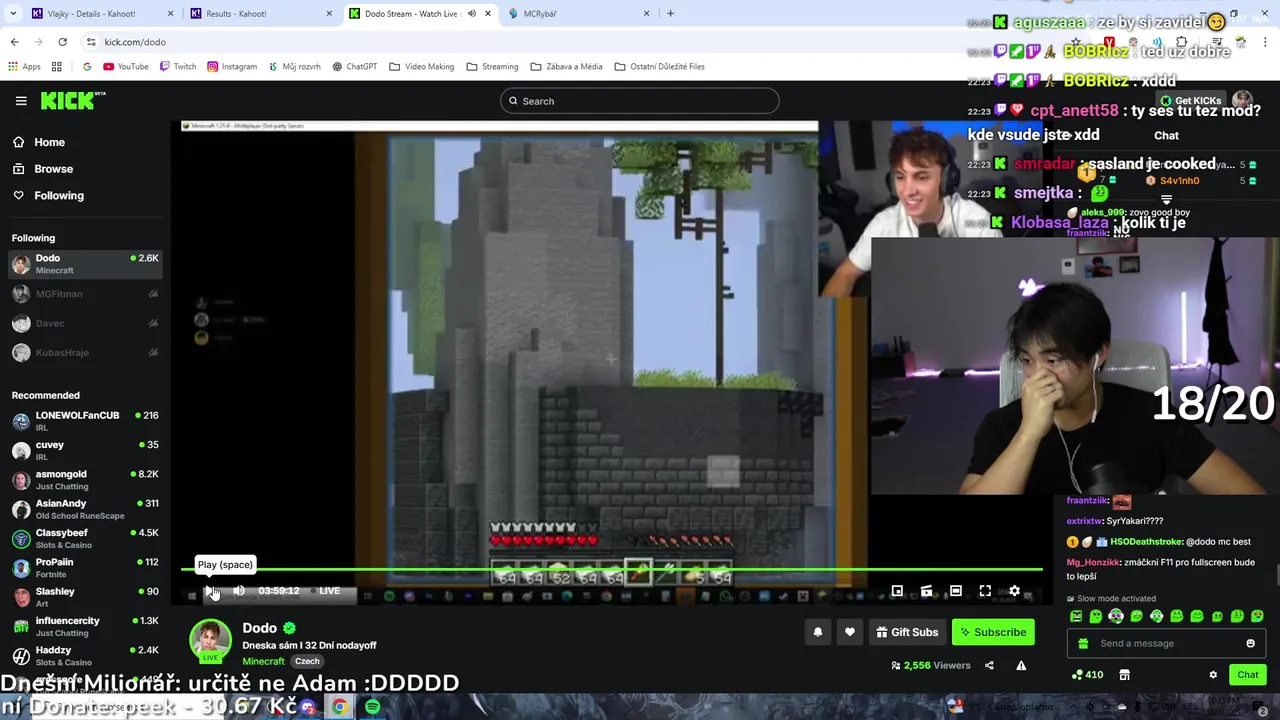Image resolution: width=1280 pixels, height=720 pixels.
Task: Open video player settings gear
Action: coord(1014,591)
